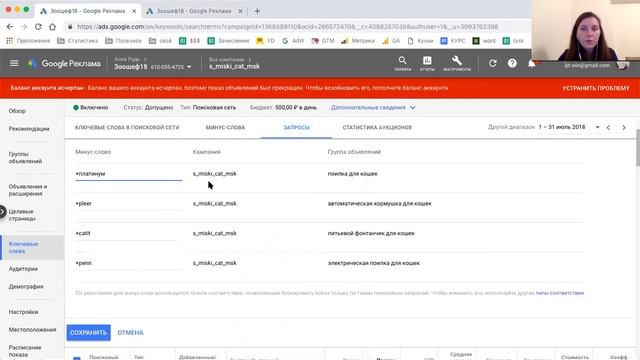The height and width of the screenshot is (360, 640).
Task: Open the AdW bookmark
Action: point(293,41)
